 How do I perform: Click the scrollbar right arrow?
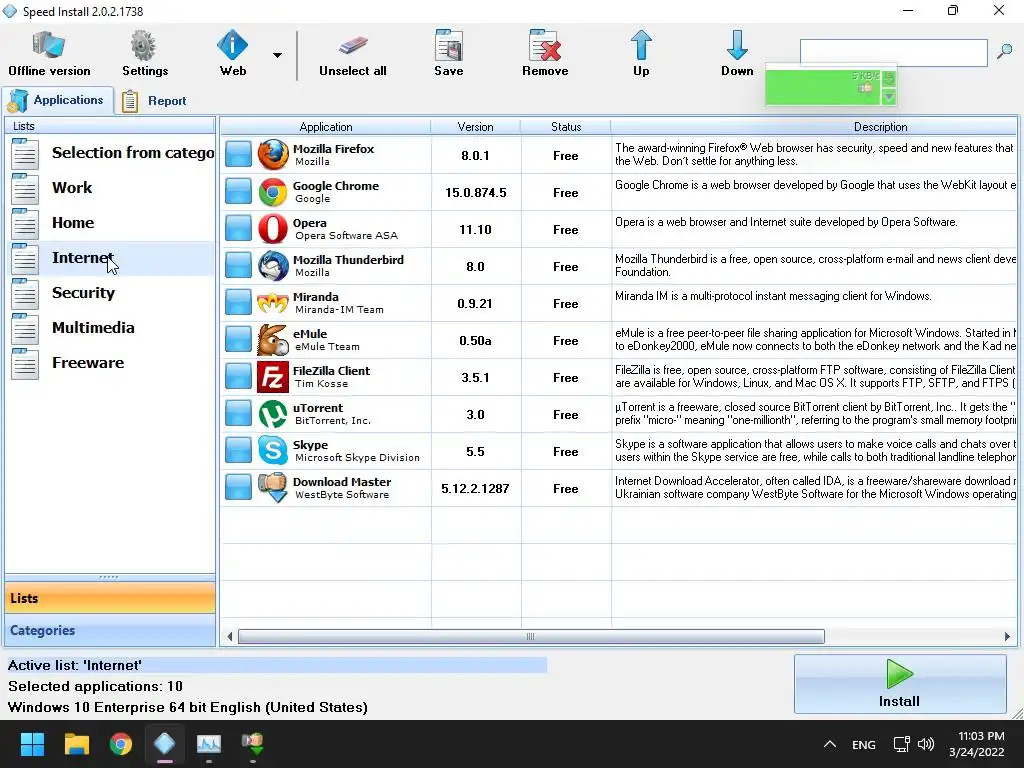(x=1007, y=636)
